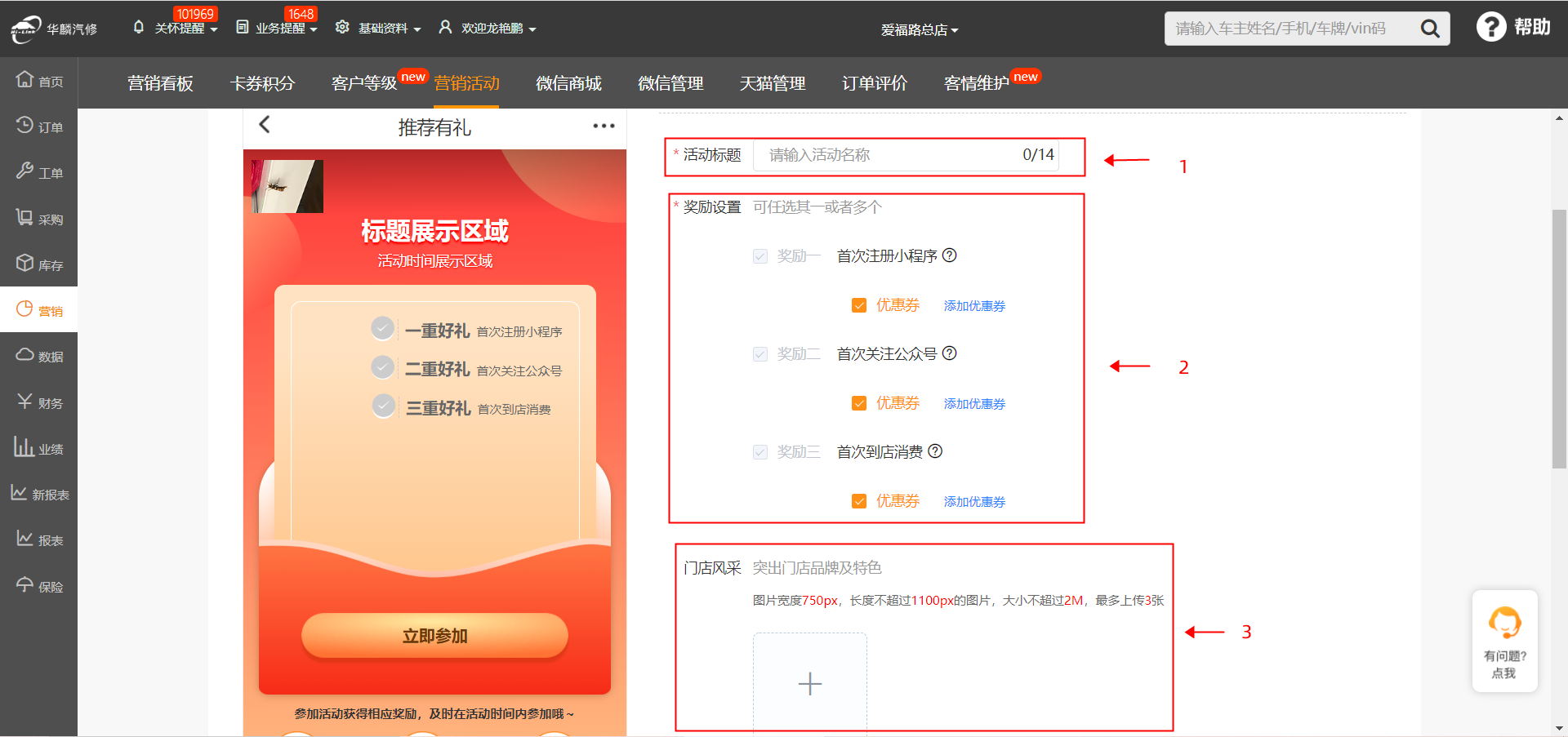The height and width of the screenshot is (737, 1568).
Task: Switch to the 卡券积分 tab
Action: [262, 83]
